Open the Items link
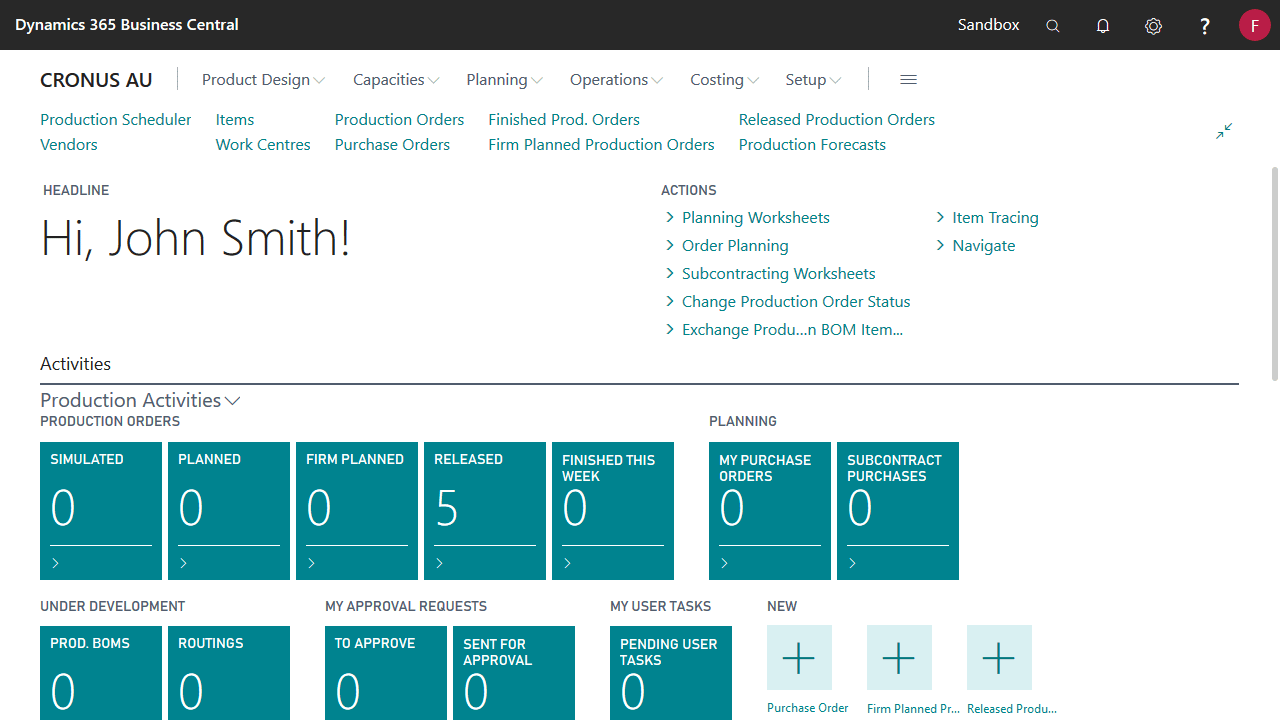The width and height of the screenshot is (1280, 720). coord(235,120)
